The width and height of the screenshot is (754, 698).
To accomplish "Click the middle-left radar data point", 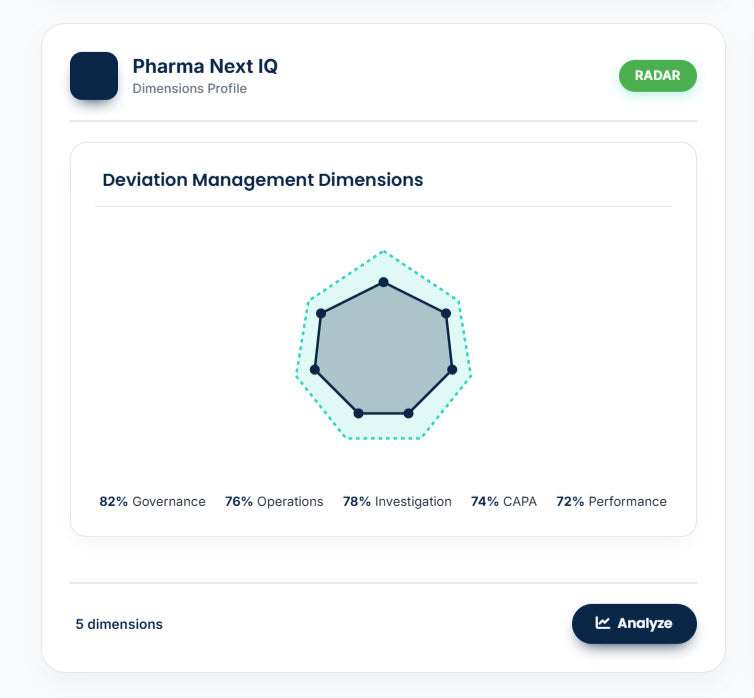I will (314, 370).
